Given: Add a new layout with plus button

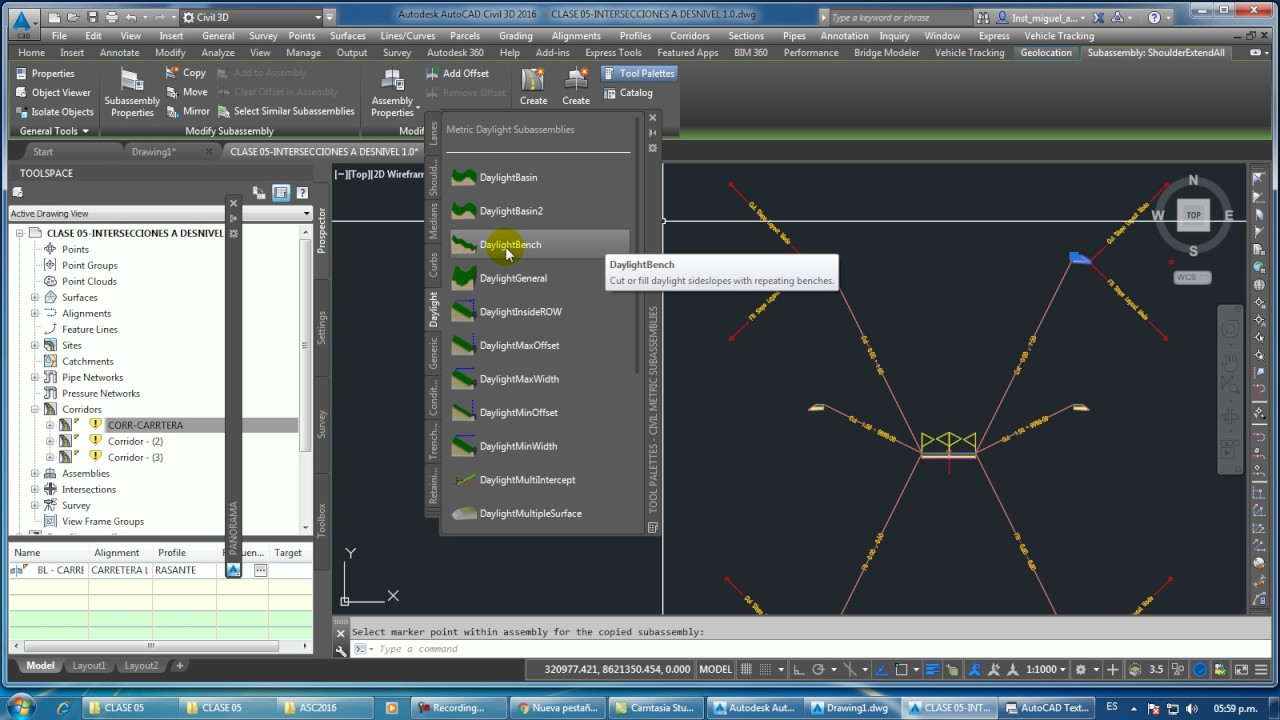Looking at the screenshot, I should click(x=180, y=665).
